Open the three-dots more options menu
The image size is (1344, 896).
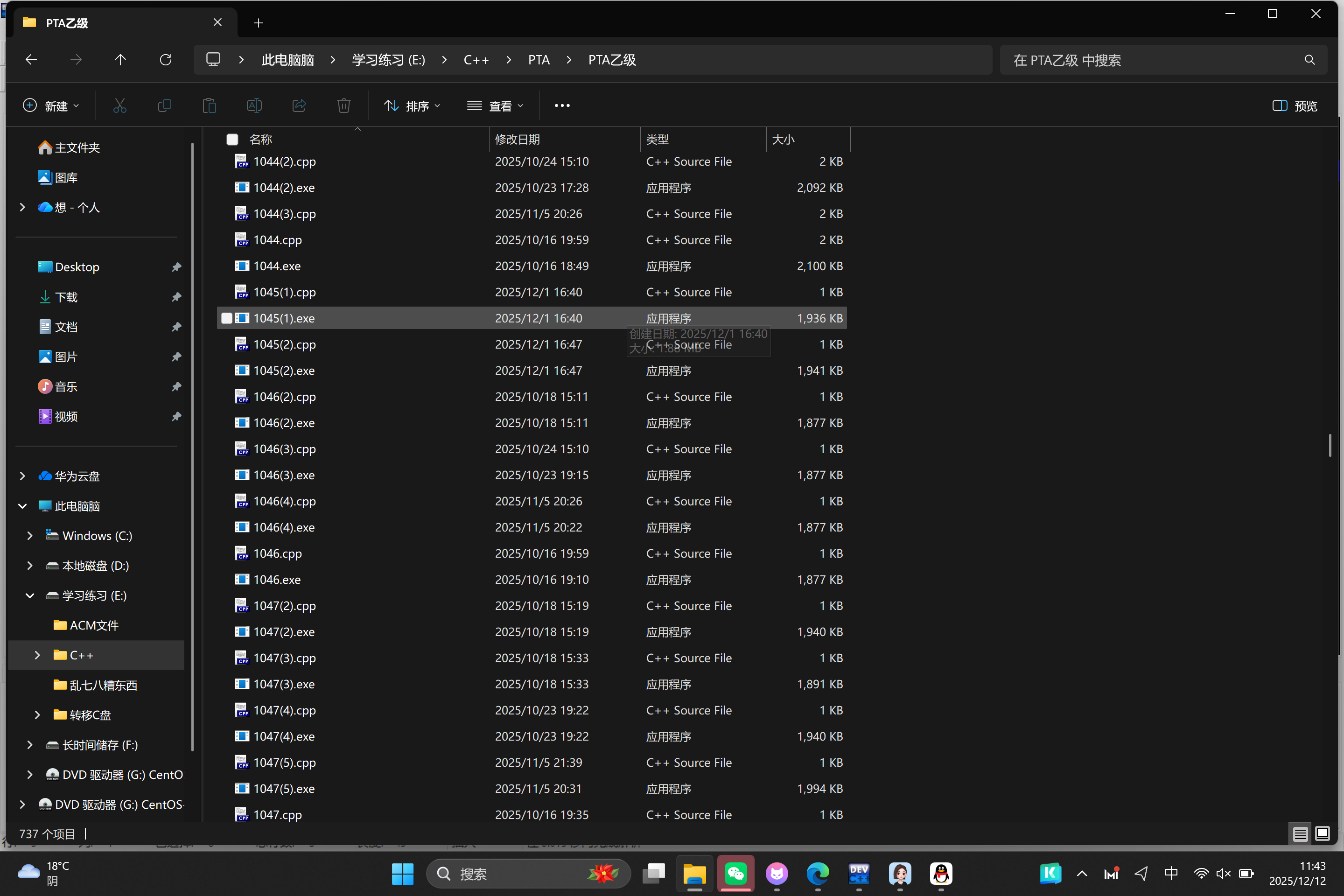(x=562, y=106)
